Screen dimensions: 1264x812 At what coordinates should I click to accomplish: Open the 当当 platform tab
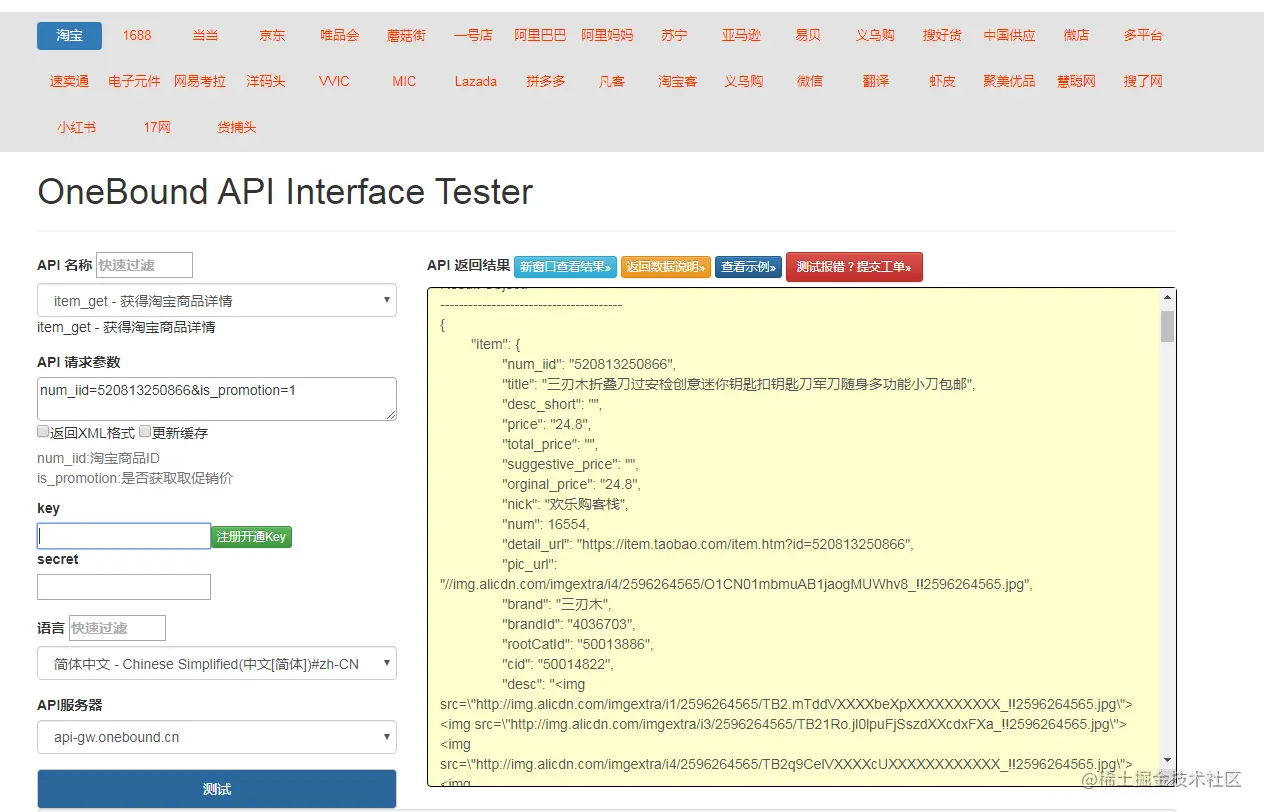205,35
